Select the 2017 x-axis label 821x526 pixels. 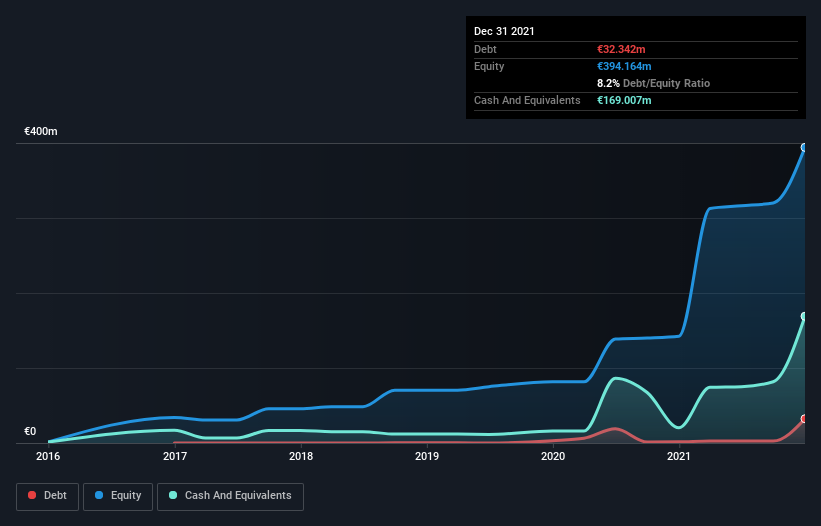[175, 456]
